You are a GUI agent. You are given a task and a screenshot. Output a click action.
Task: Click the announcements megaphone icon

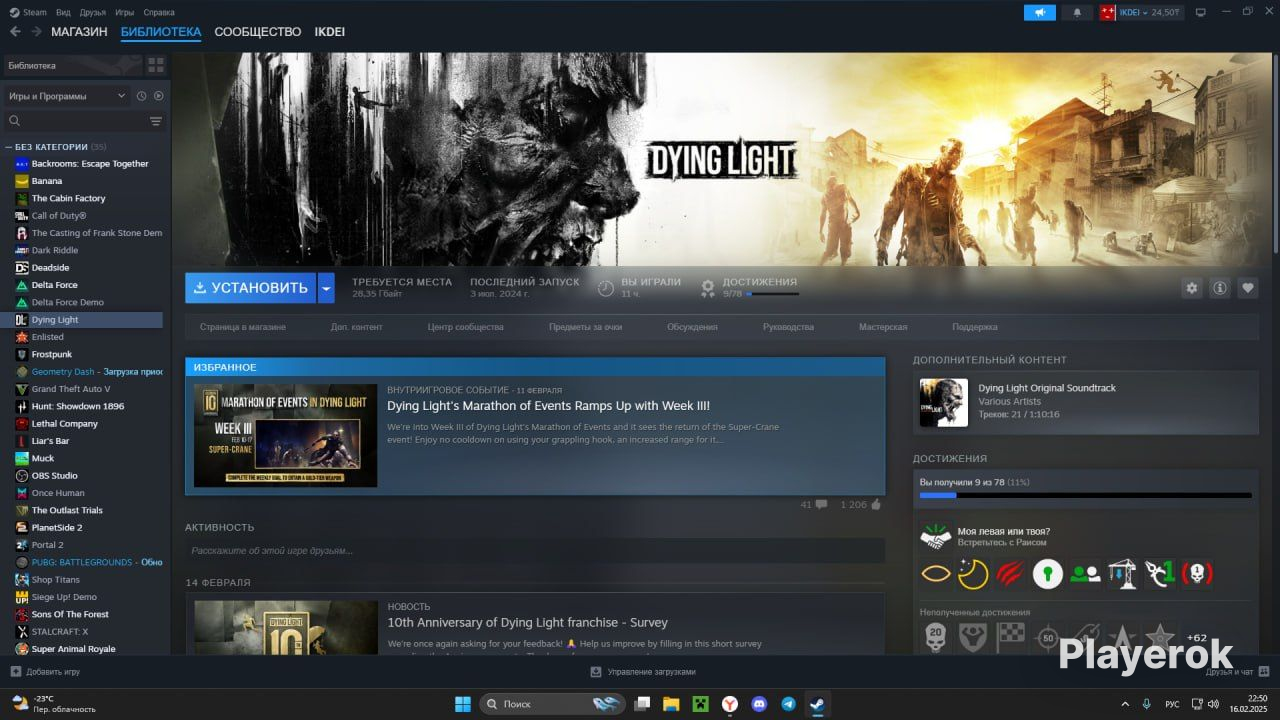[x=1039, y=12]
